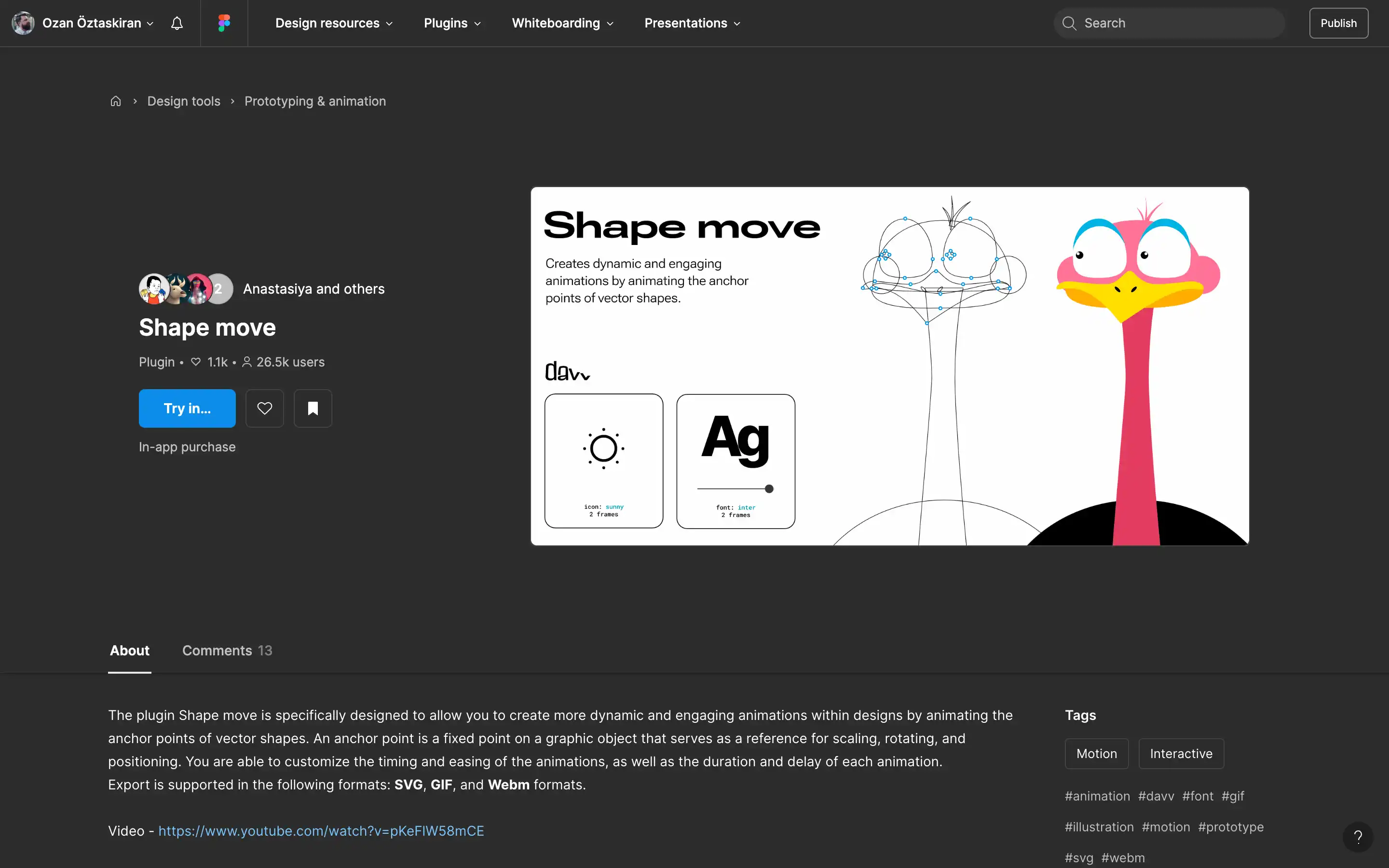Viewport: 1389px width, 868px height.
Task: Open the Whiteboarding dropdown menu
Action: point(562,23)
